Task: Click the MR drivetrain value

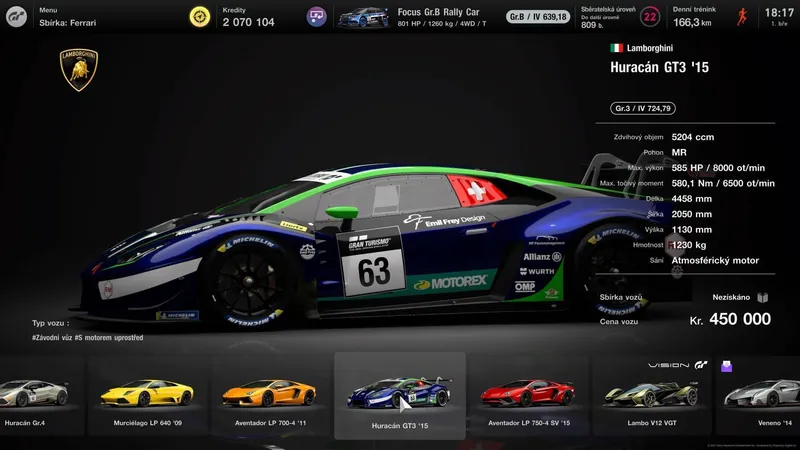Action: coord(679,153)
